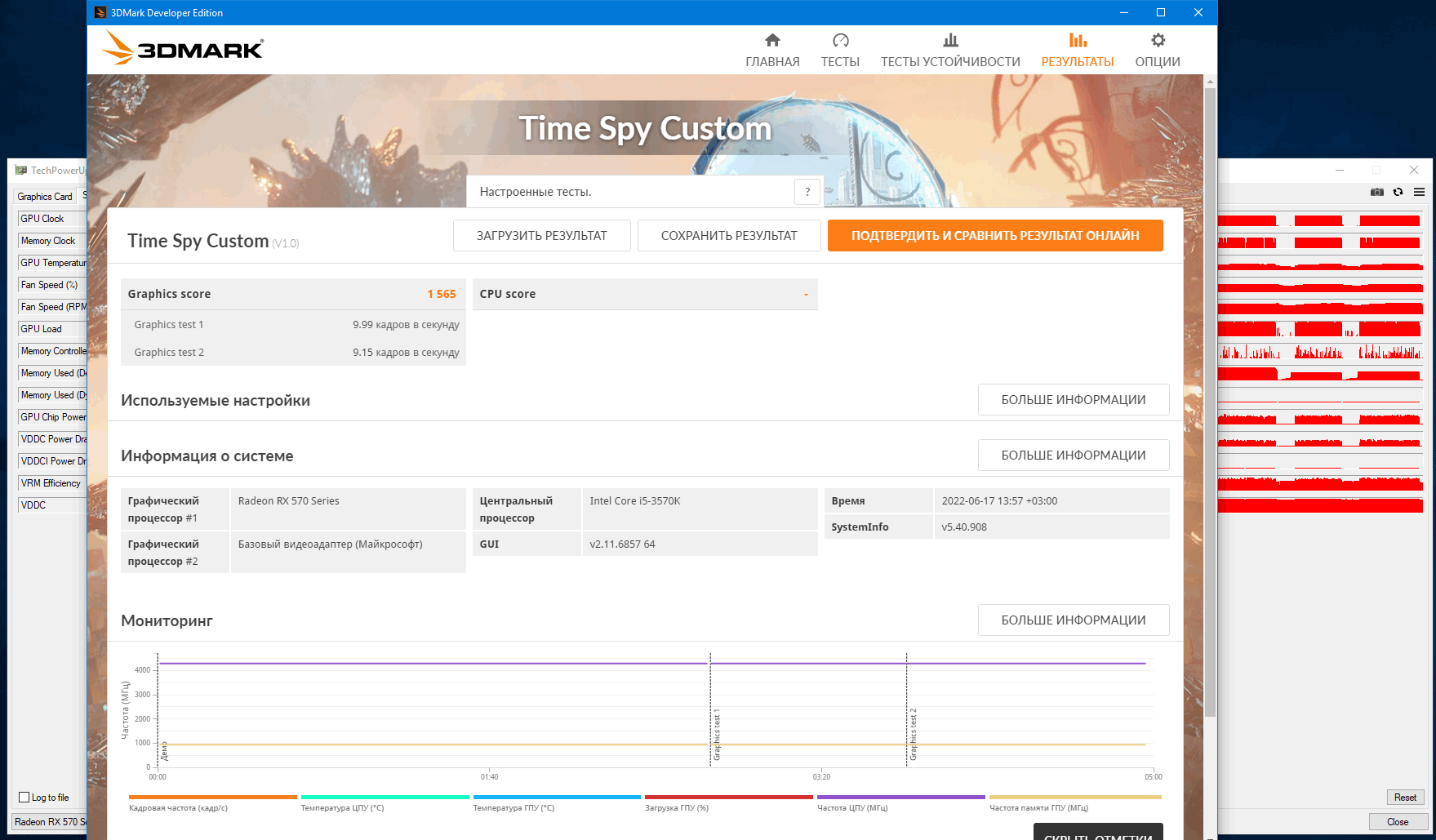Toggle the Загрузка ГПУ chart legend

pos(729,803)
